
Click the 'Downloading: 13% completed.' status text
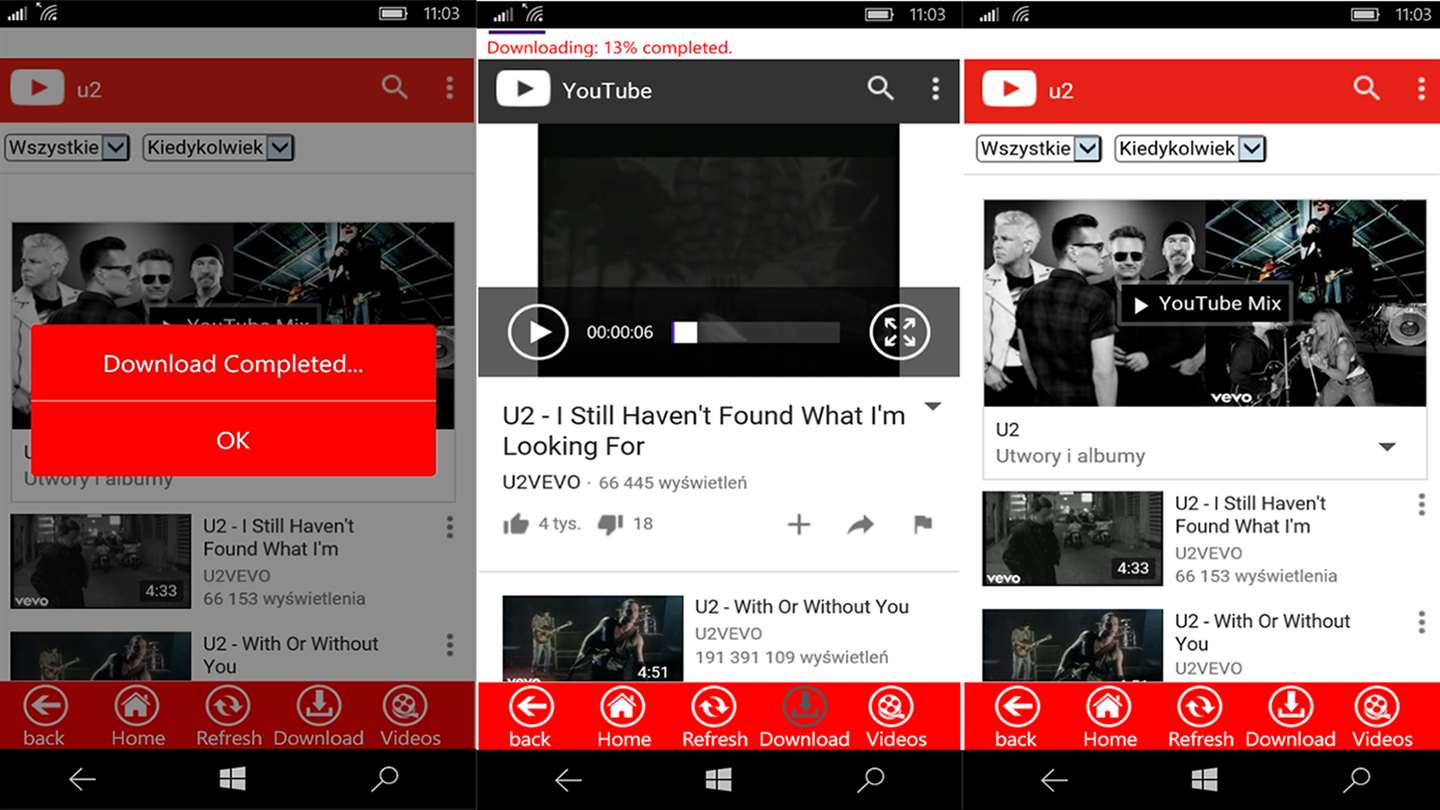pyautogui.click(x=610, y=47)
